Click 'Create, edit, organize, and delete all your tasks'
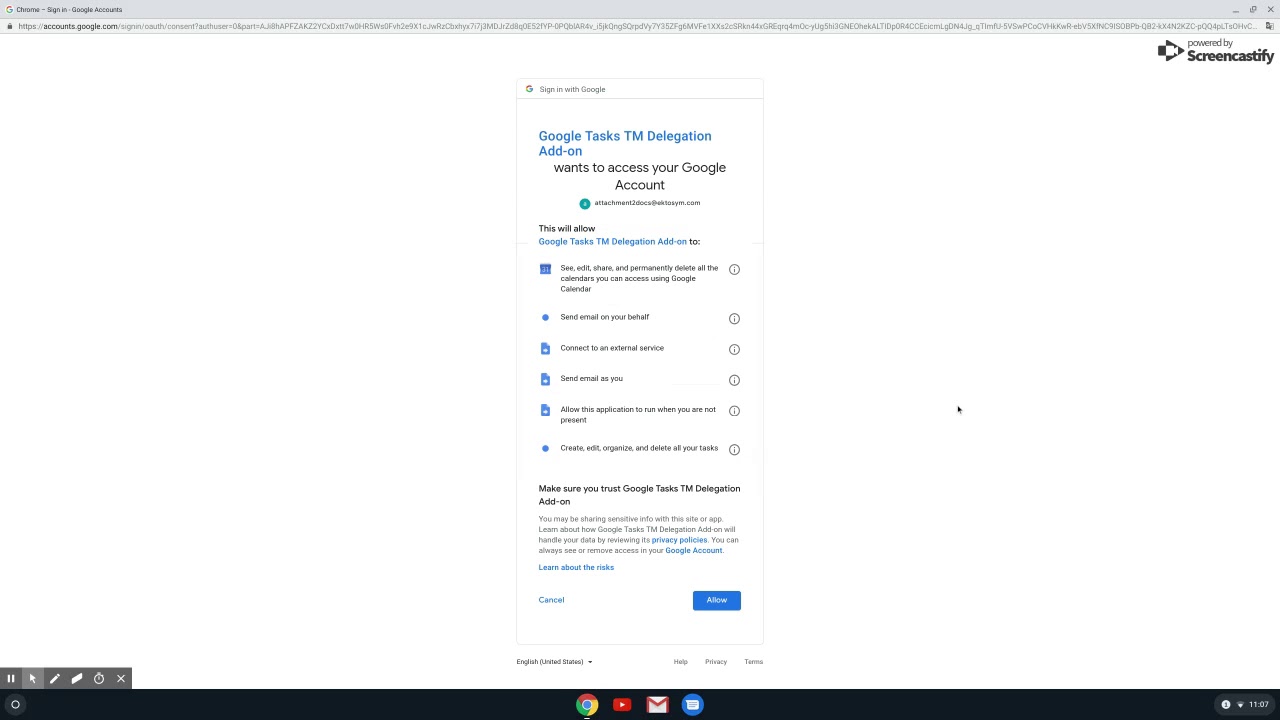The height and width of the screenshot is (720, 1280). click(x=639, y=448)
